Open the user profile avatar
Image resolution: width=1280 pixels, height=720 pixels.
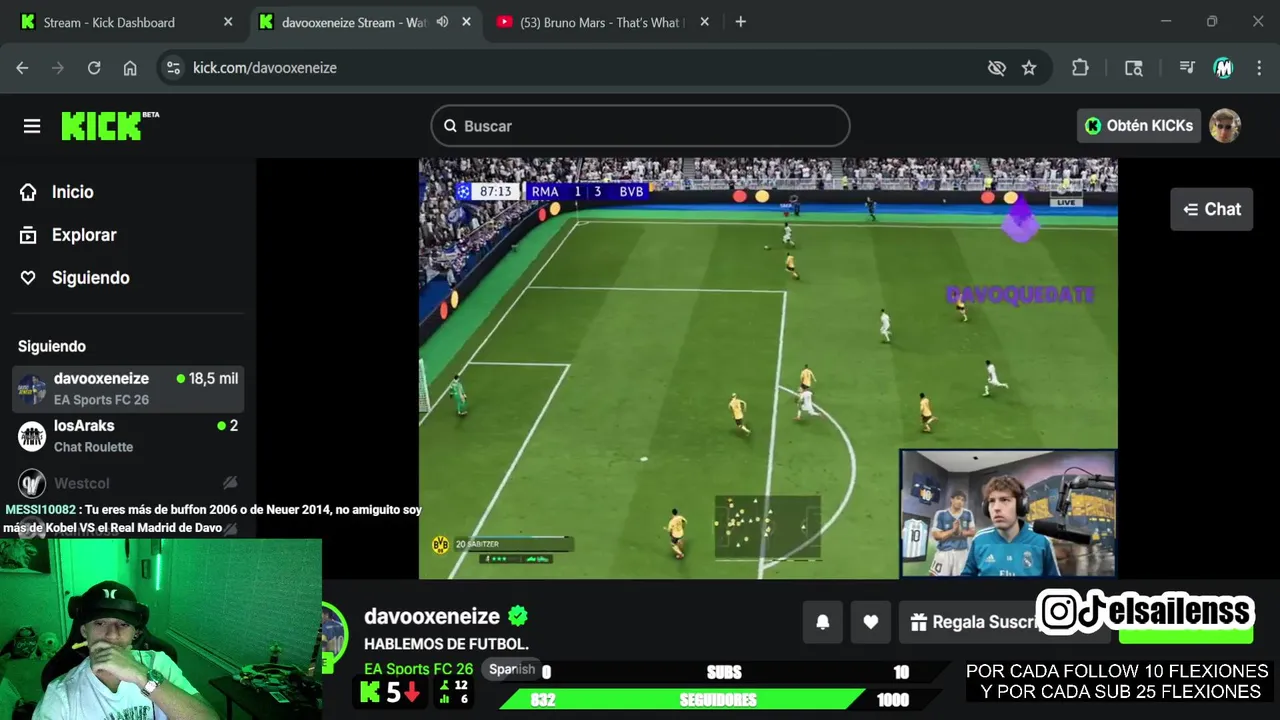(1225, 126)
